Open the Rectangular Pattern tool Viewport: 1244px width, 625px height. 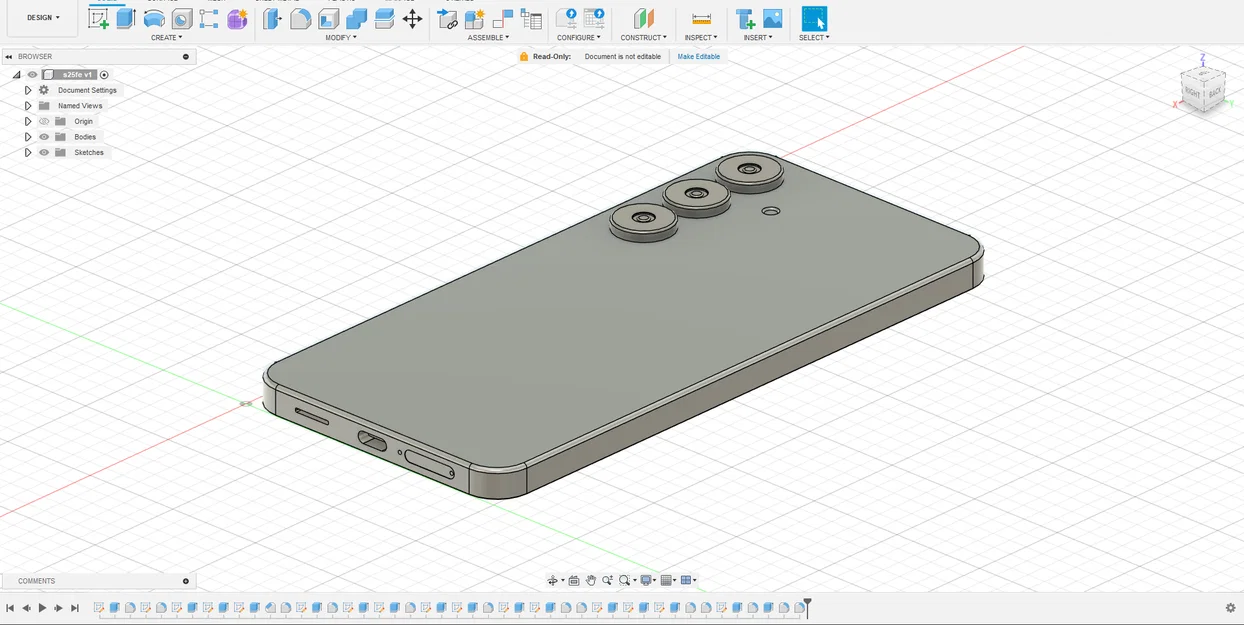209,18
